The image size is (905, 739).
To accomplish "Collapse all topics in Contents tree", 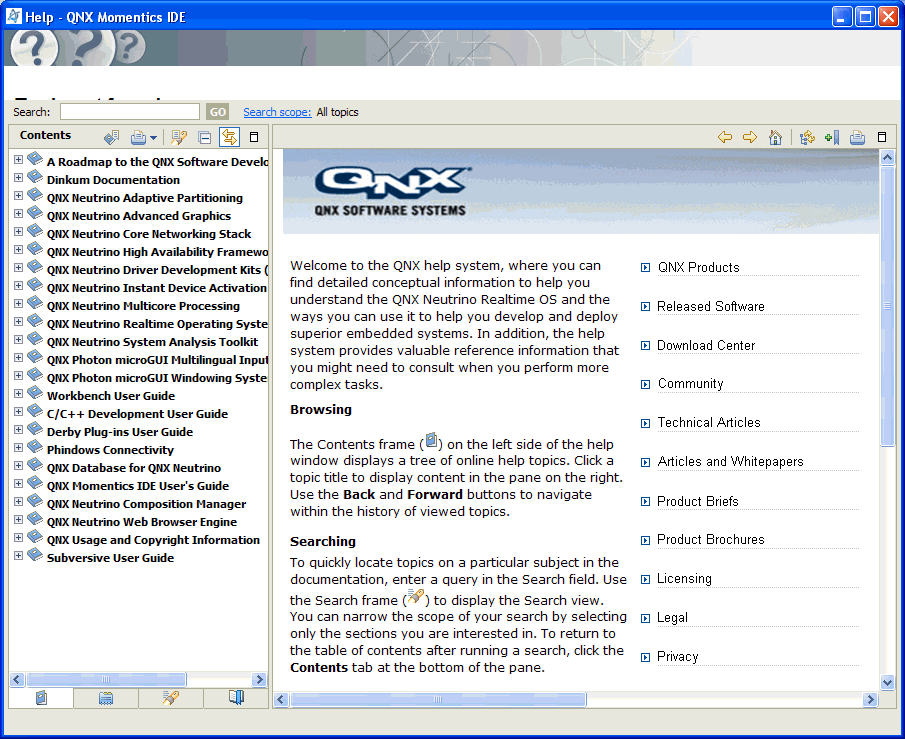I will [x=204, y=137].
